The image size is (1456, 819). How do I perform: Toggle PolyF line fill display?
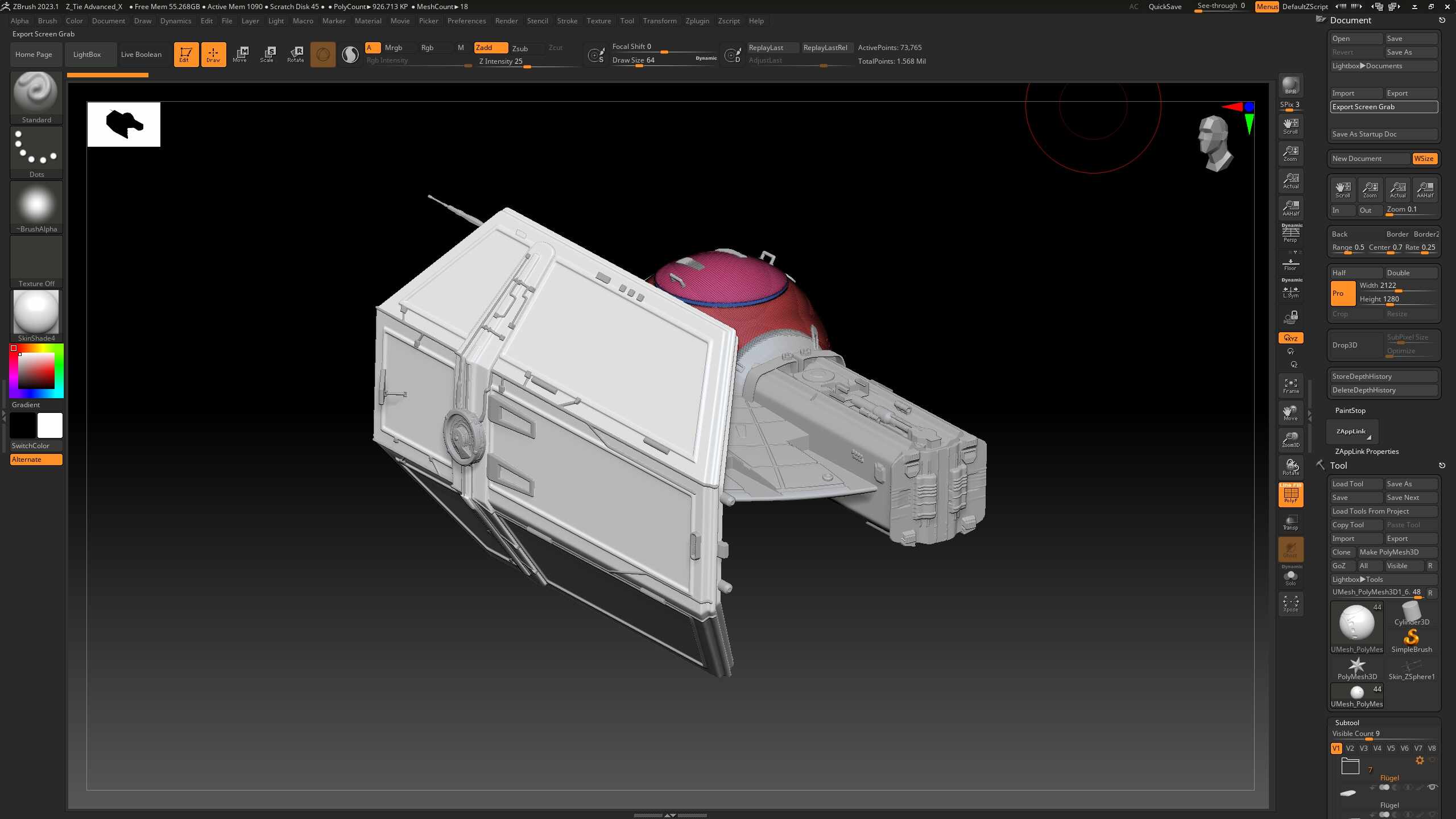pyautogui.click(x=1290, y=494)
